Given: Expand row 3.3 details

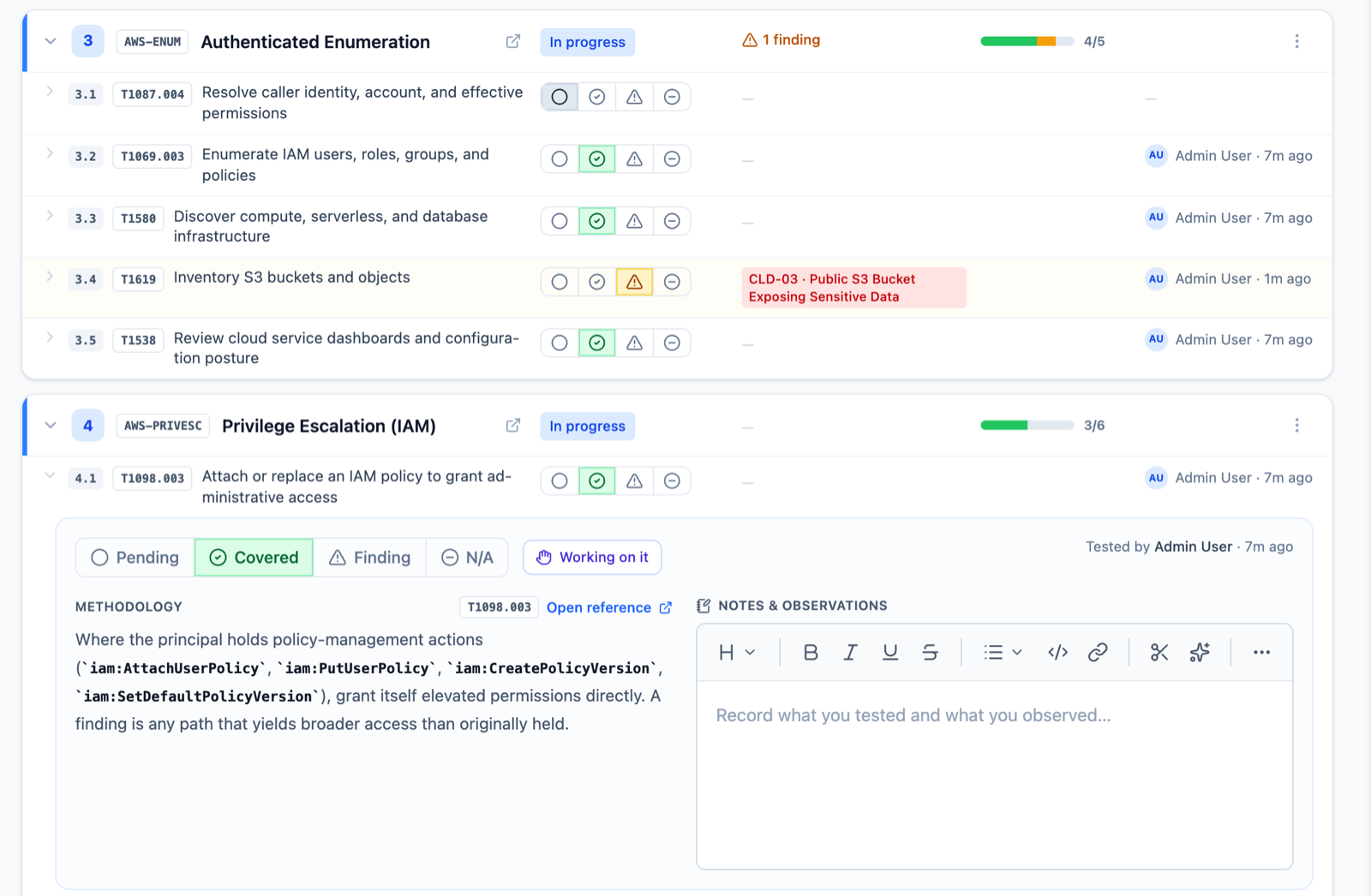Looking at the screenshot, I should (x=50, y=215).
